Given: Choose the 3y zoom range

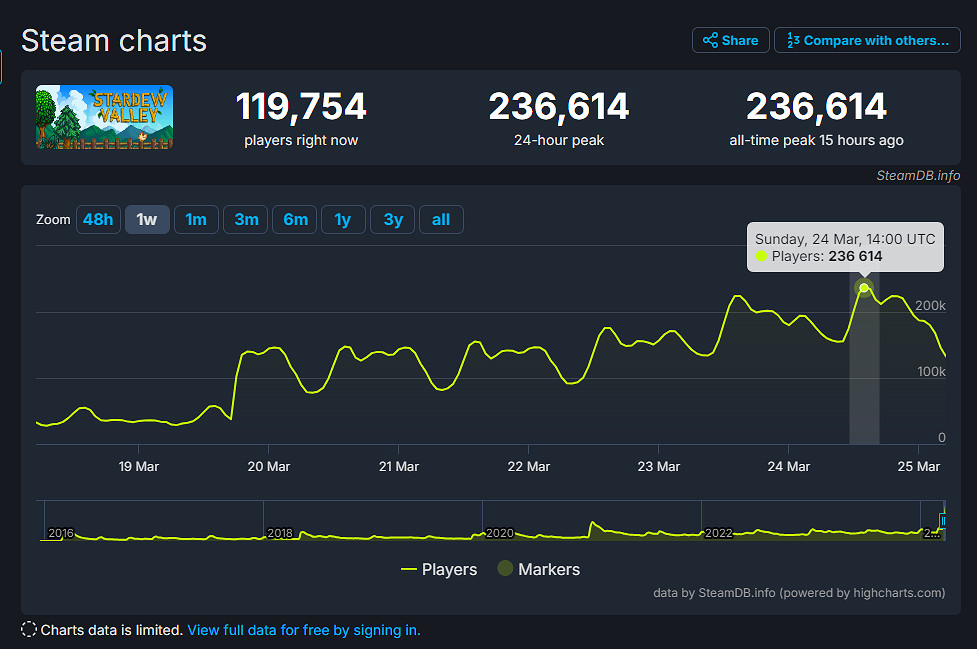Looking at the screenshot, I should 393,220.
